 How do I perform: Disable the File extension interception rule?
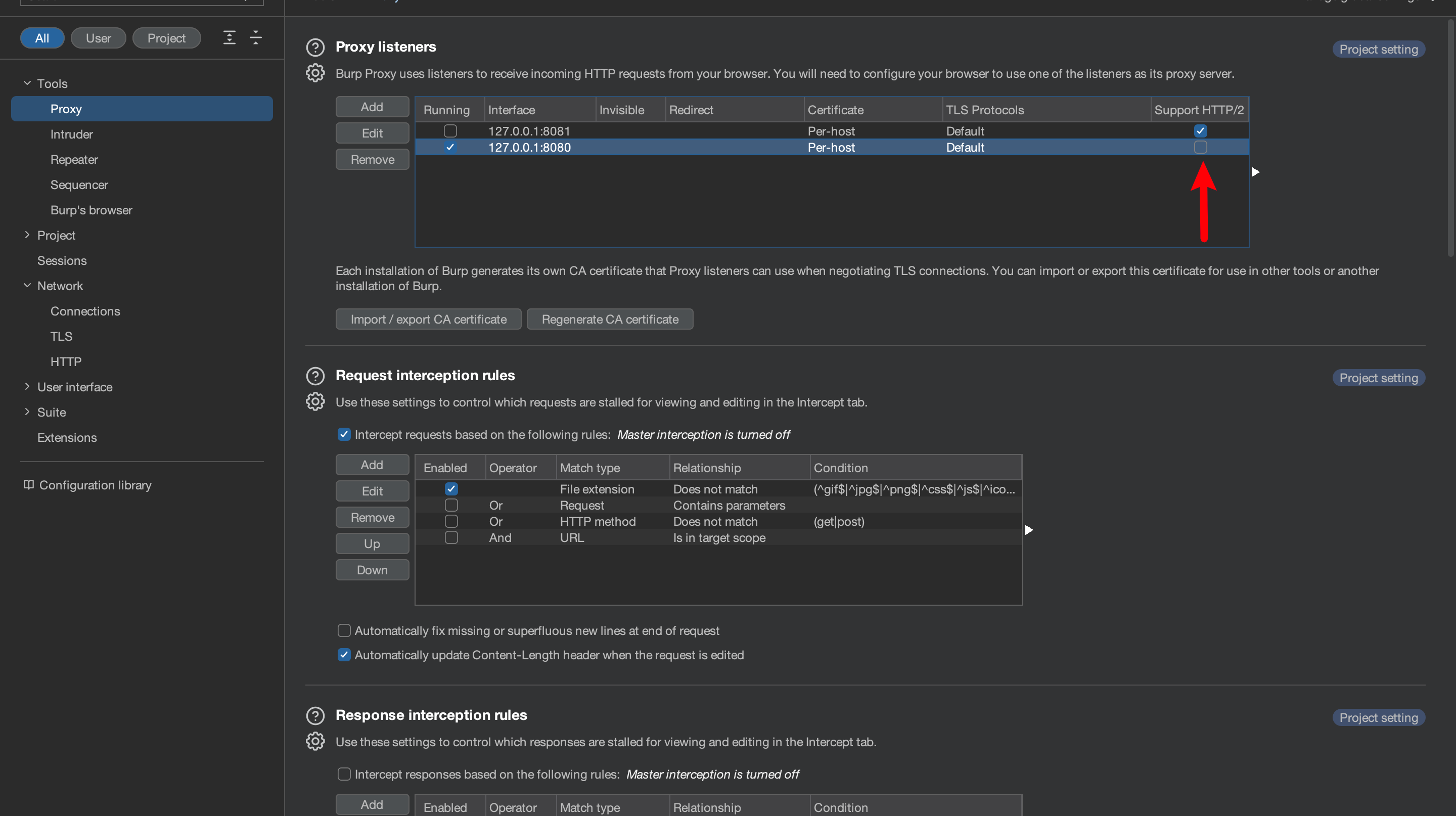[x=451, y=489]
